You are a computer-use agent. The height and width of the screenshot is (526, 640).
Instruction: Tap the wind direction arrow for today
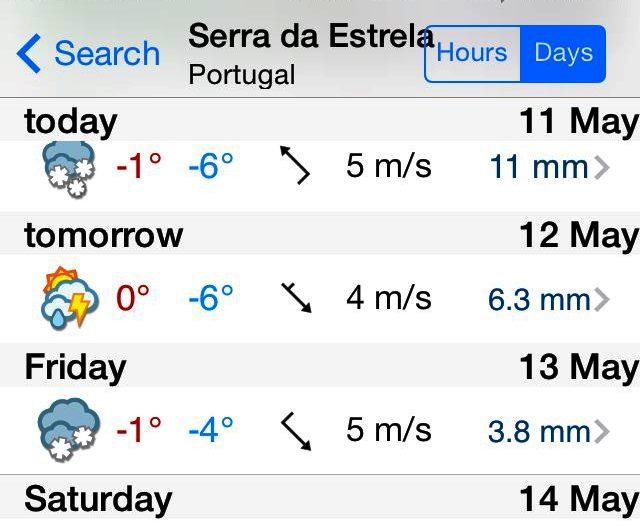295,165
